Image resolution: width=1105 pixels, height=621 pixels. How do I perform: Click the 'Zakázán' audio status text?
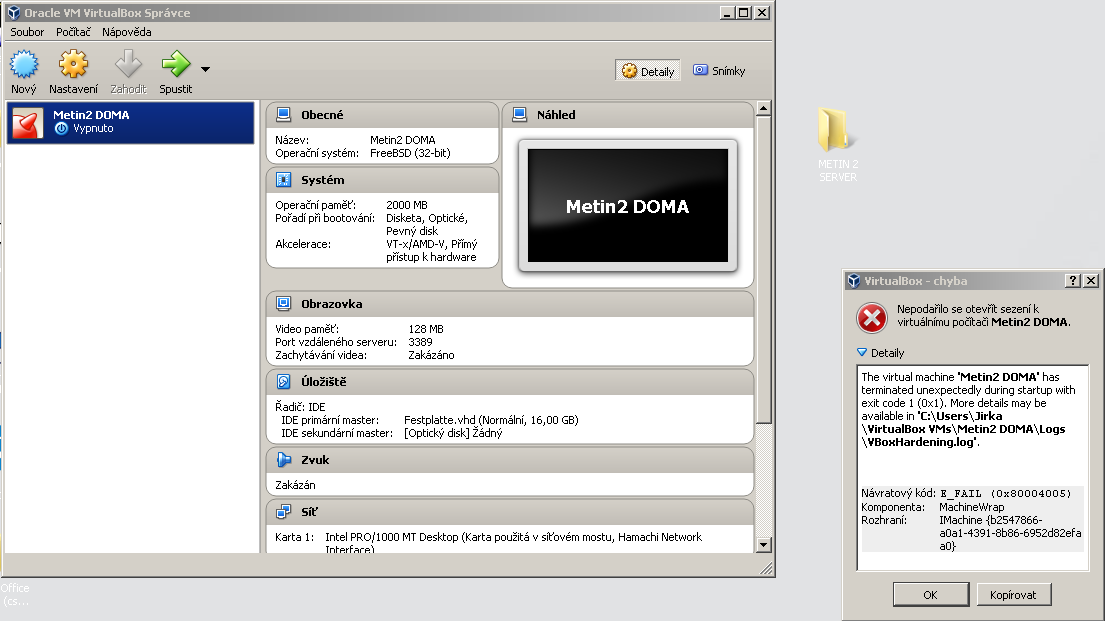pos(295,485)
